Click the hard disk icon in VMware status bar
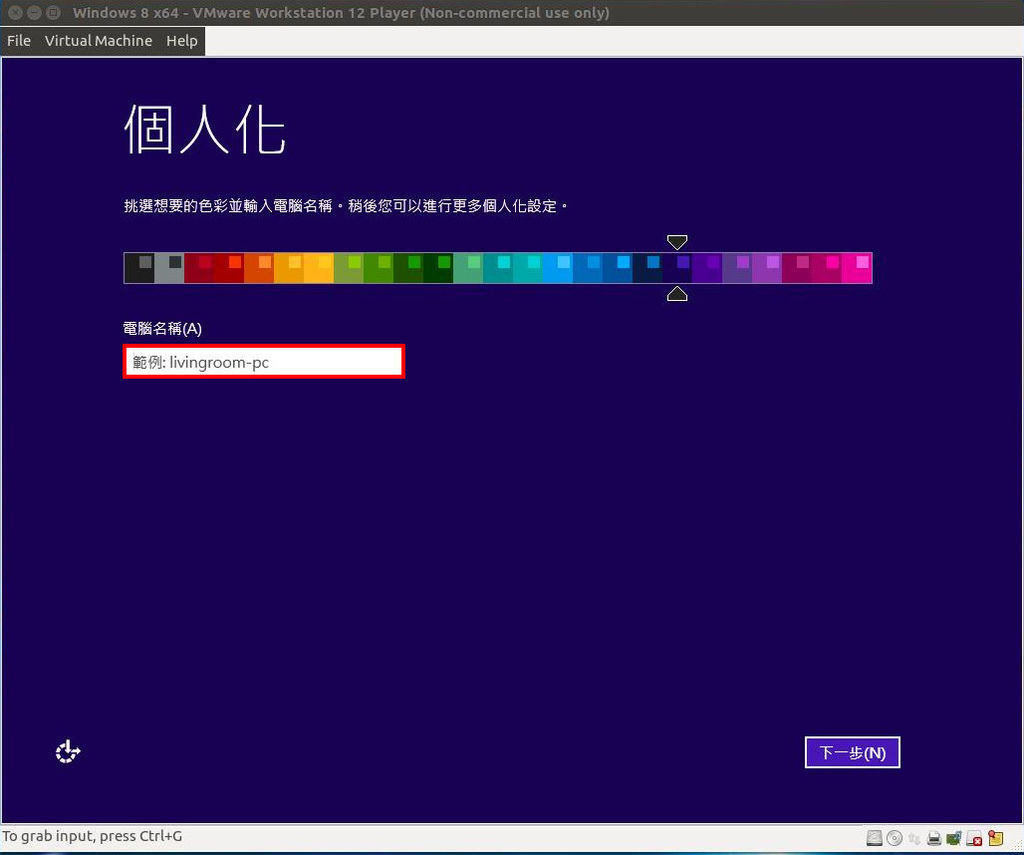The height and width of the screenshot is (855, 1024). point(874,837)
